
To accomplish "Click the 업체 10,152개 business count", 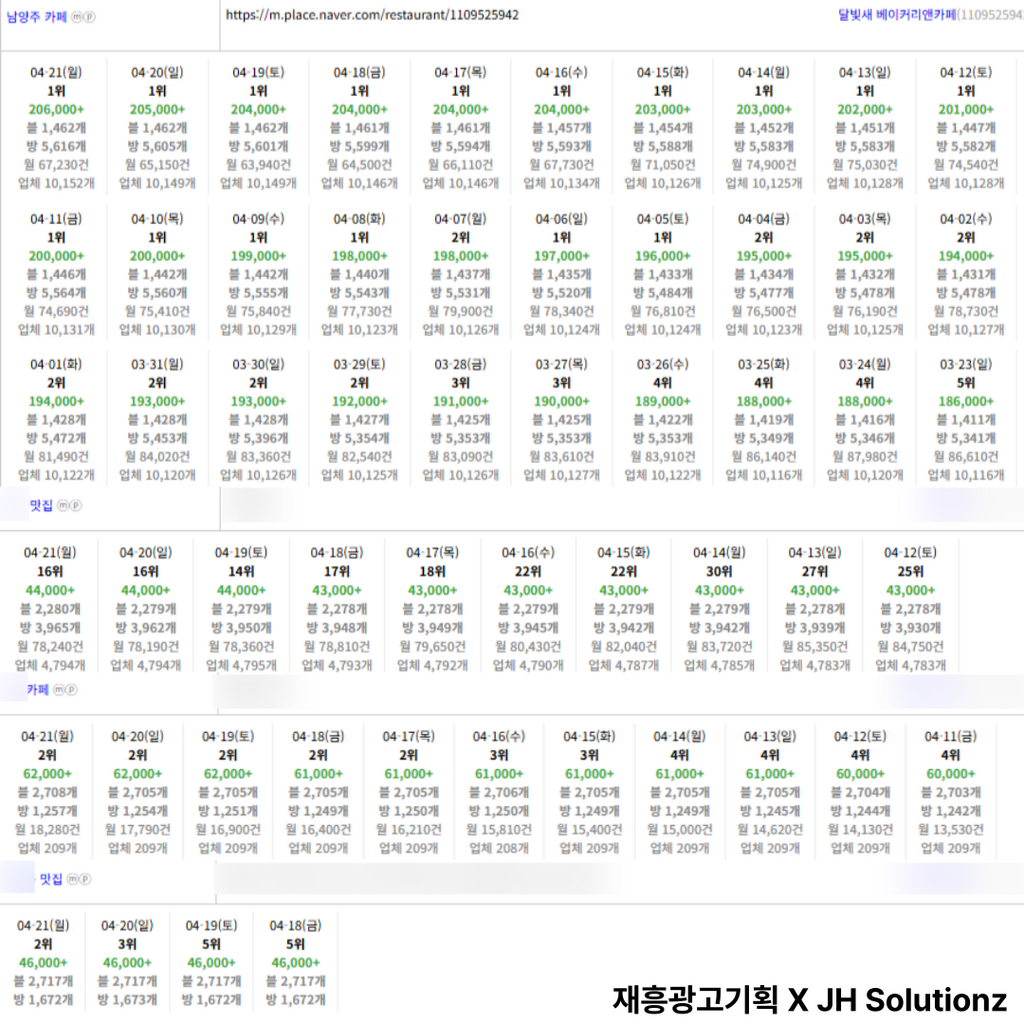I will coord(56,184).
